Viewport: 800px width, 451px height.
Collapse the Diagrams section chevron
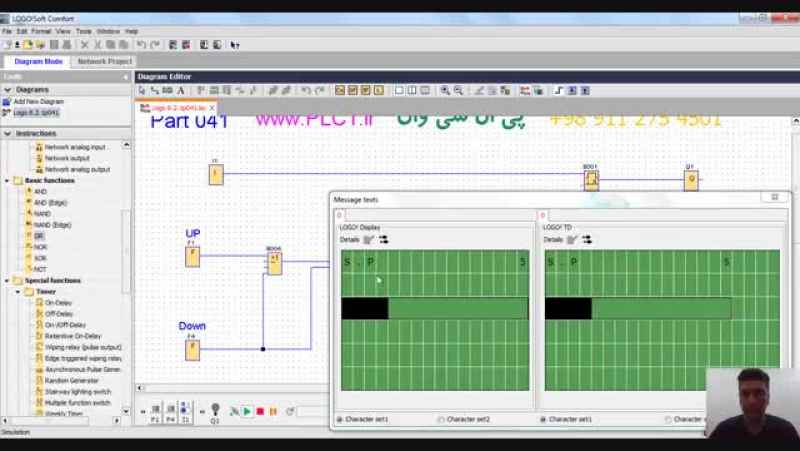point(8,90)
